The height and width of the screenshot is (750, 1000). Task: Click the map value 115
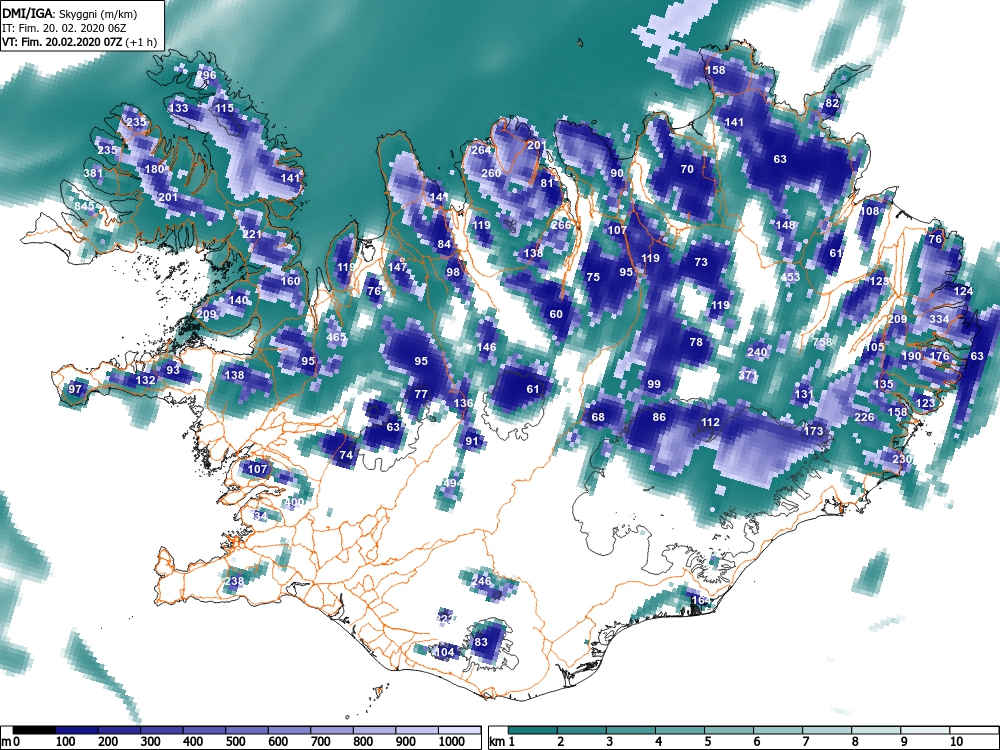coord(224,108)
